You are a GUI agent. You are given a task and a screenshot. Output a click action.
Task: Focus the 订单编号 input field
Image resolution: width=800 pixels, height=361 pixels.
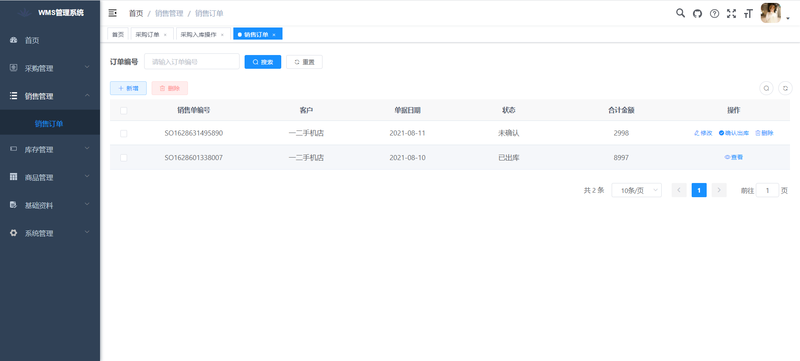pos(192,62)
